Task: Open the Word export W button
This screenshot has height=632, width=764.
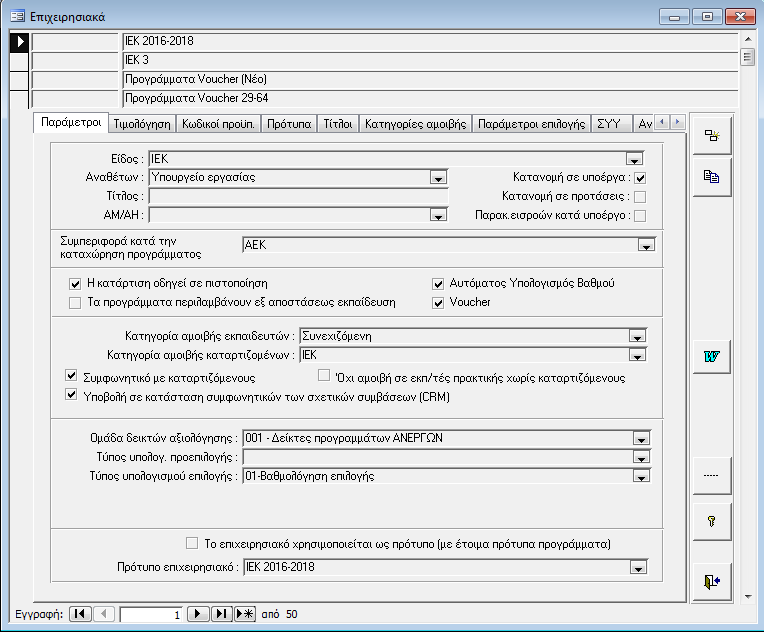Action: point(711,356)
